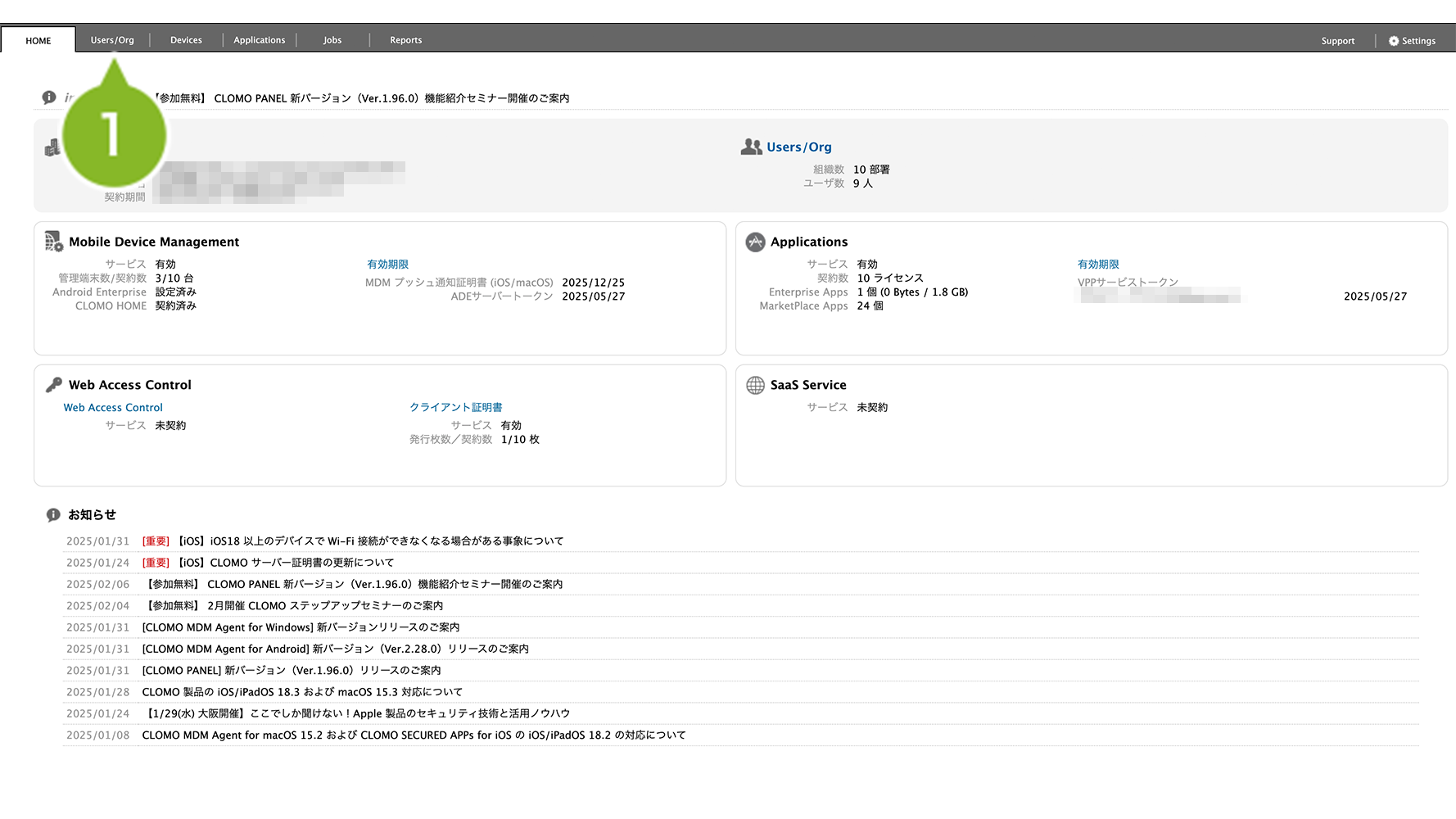
Task: Open the iOS/iPadOS 18.3 and macOS 15.3 notice
Action: pos(302,692)
